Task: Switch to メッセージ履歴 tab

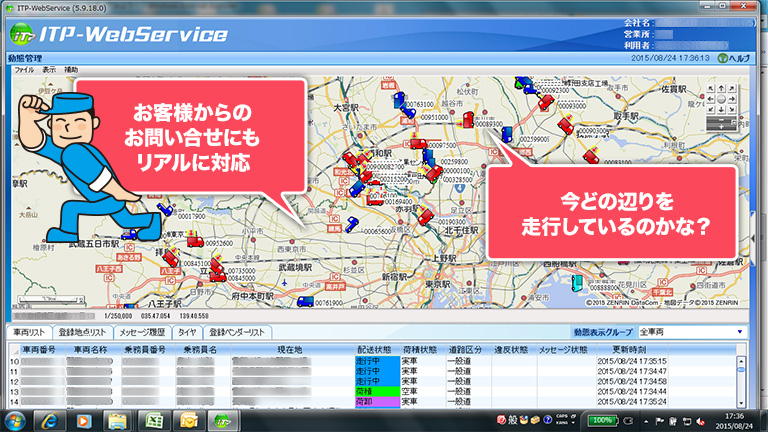Action: tap(143, 332)
